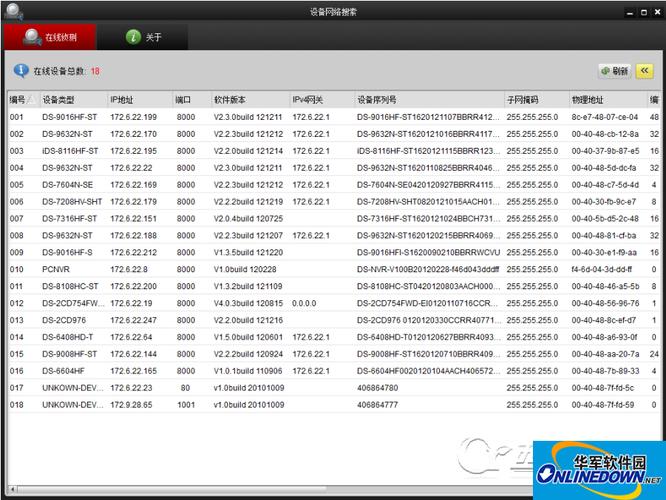
Task: Click port 80 in row 017
Action: point(185,388)
